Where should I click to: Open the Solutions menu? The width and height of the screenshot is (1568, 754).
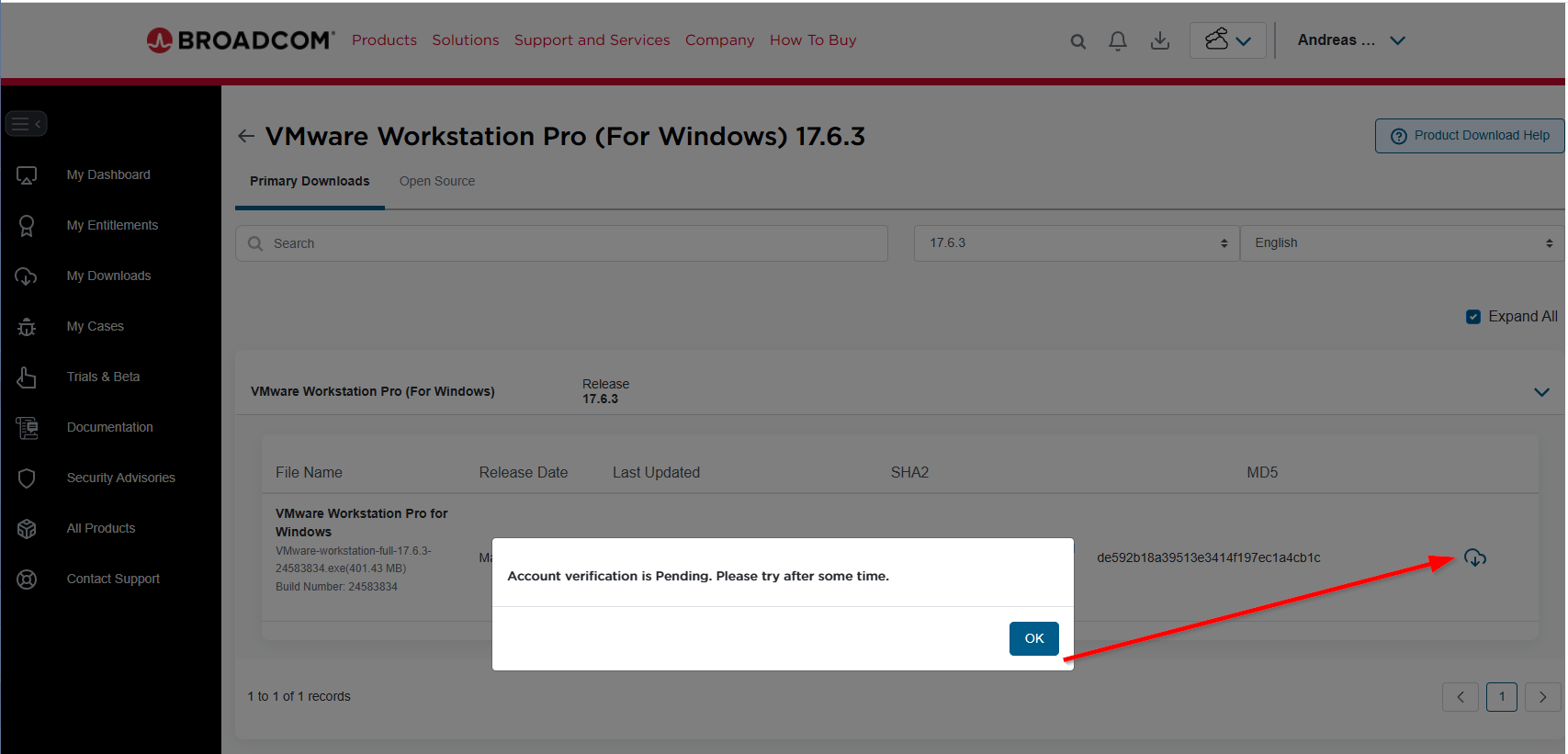point(466,40)
